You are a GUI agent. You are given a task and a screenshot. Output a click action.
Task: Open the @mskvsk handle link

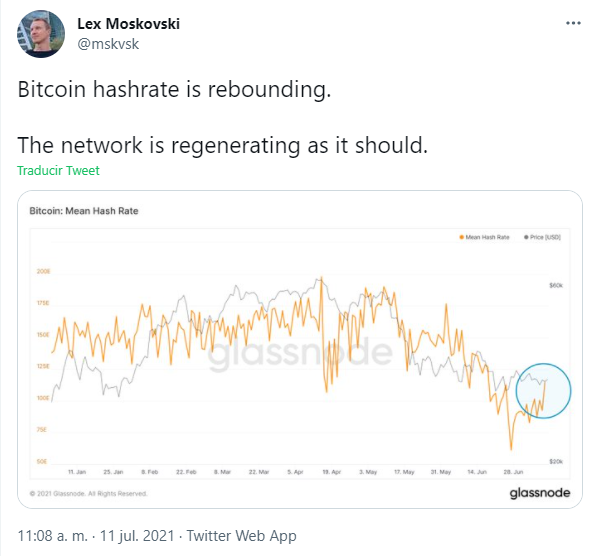click(108, 44)
